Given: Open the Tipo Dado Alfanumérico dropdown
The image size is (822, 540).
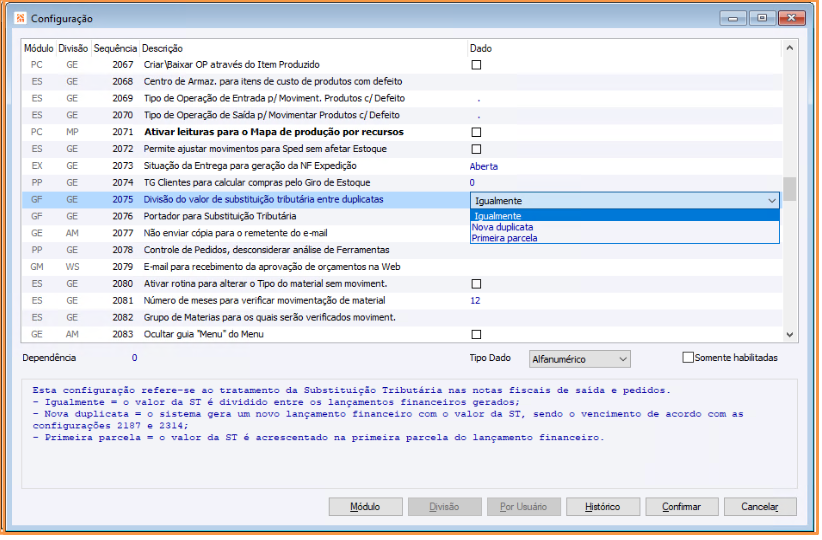Looking at the screenshot, I should coord(581,360).
